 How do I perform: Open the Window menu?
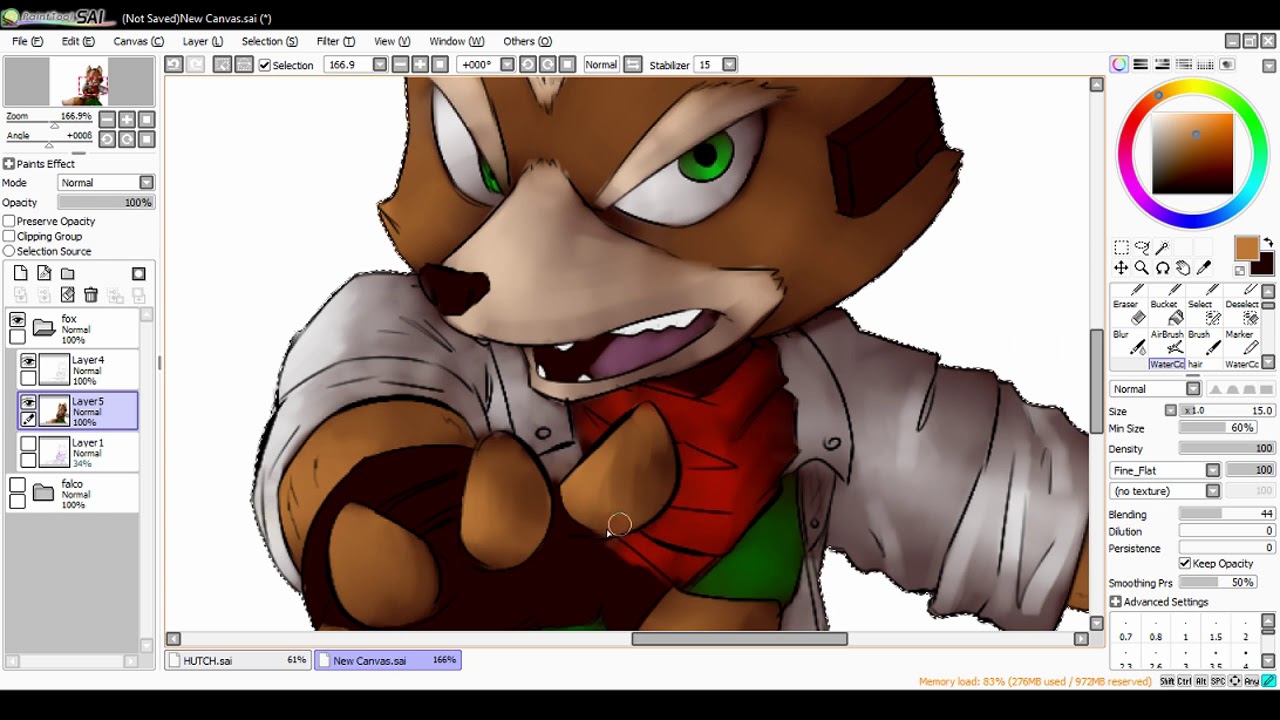coord(457,41)
